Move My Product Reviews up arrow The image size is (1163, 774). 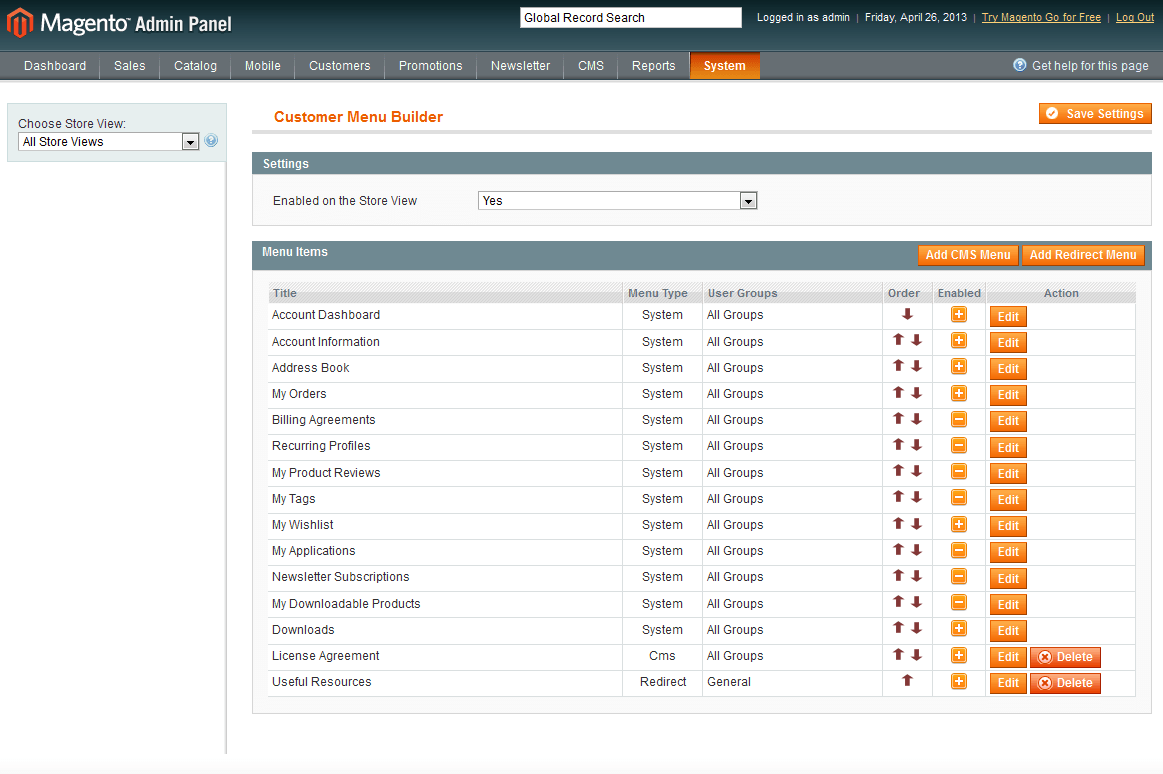click(x=898, y=471)
